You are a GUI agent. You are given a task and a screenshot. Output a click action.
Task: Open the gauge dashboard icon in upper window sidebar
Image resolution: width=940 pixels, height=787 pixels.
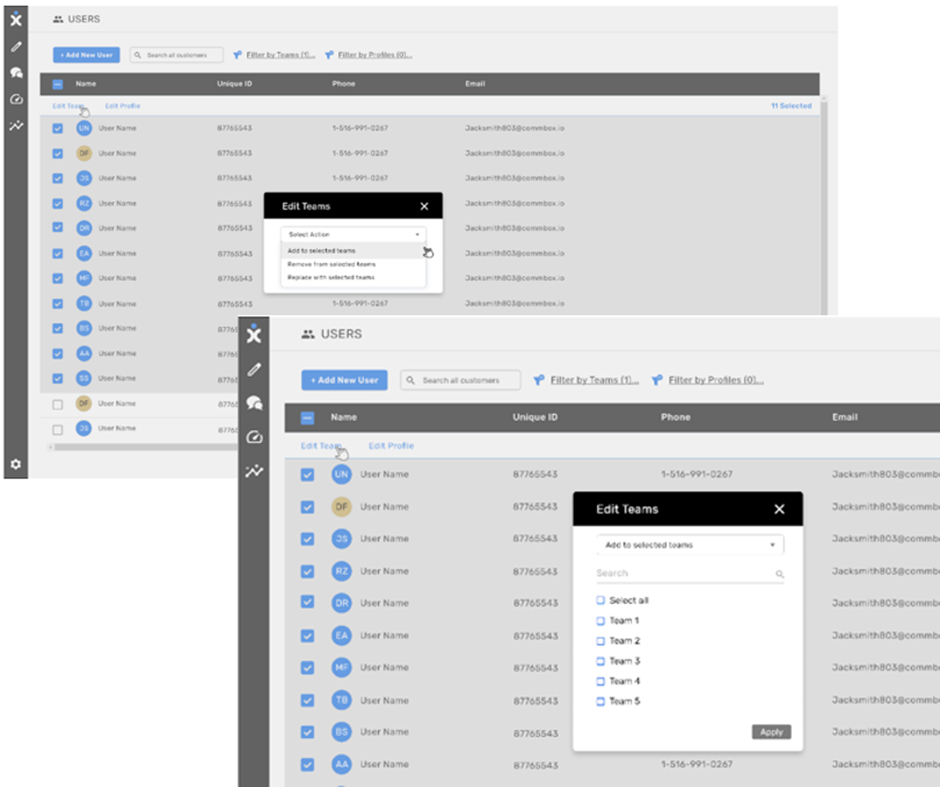pos(16,99)
